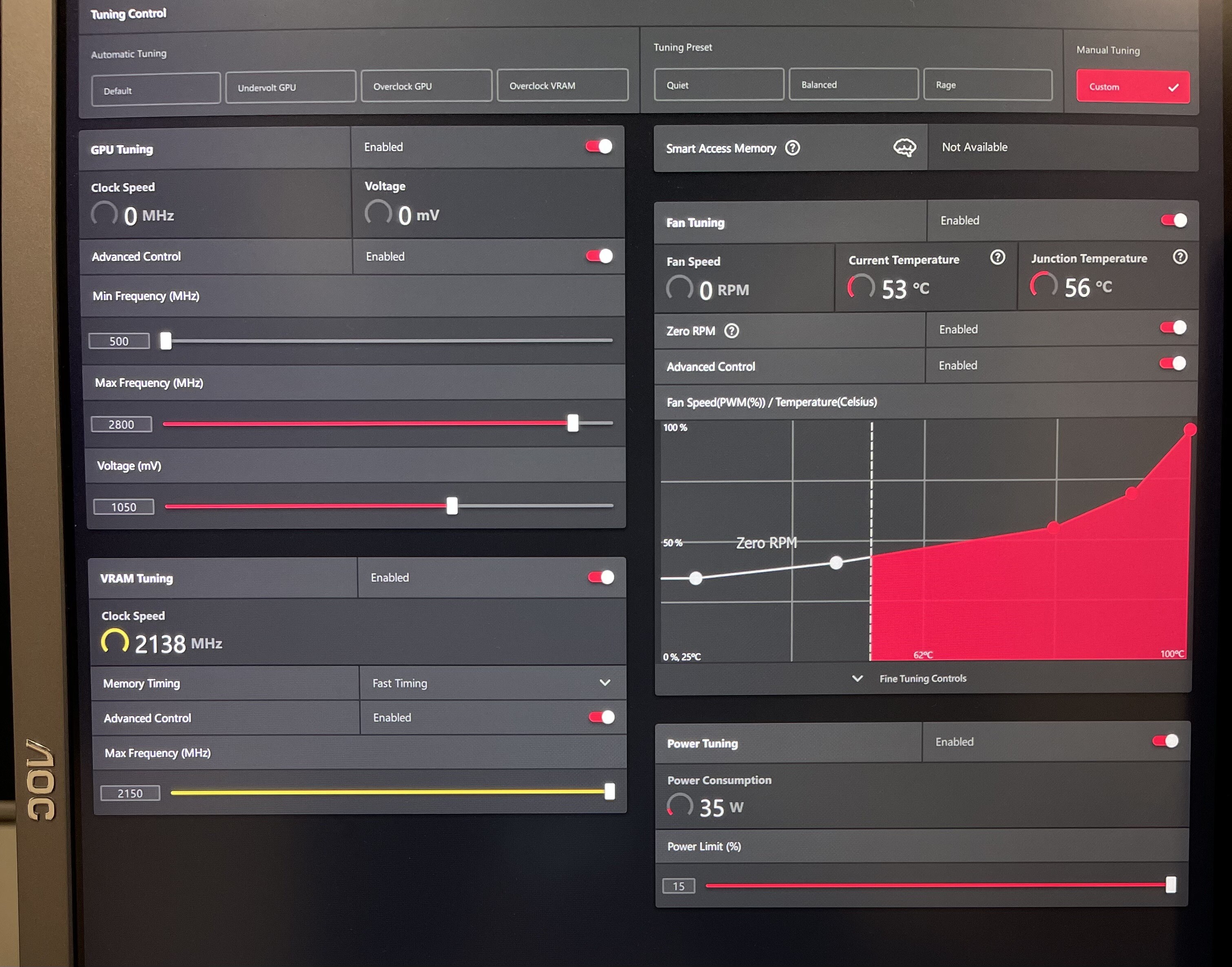This screenshot has height=967, width=1232.
Task: Click Min Frequency 500 input field
Action: [x=119, y=341]
